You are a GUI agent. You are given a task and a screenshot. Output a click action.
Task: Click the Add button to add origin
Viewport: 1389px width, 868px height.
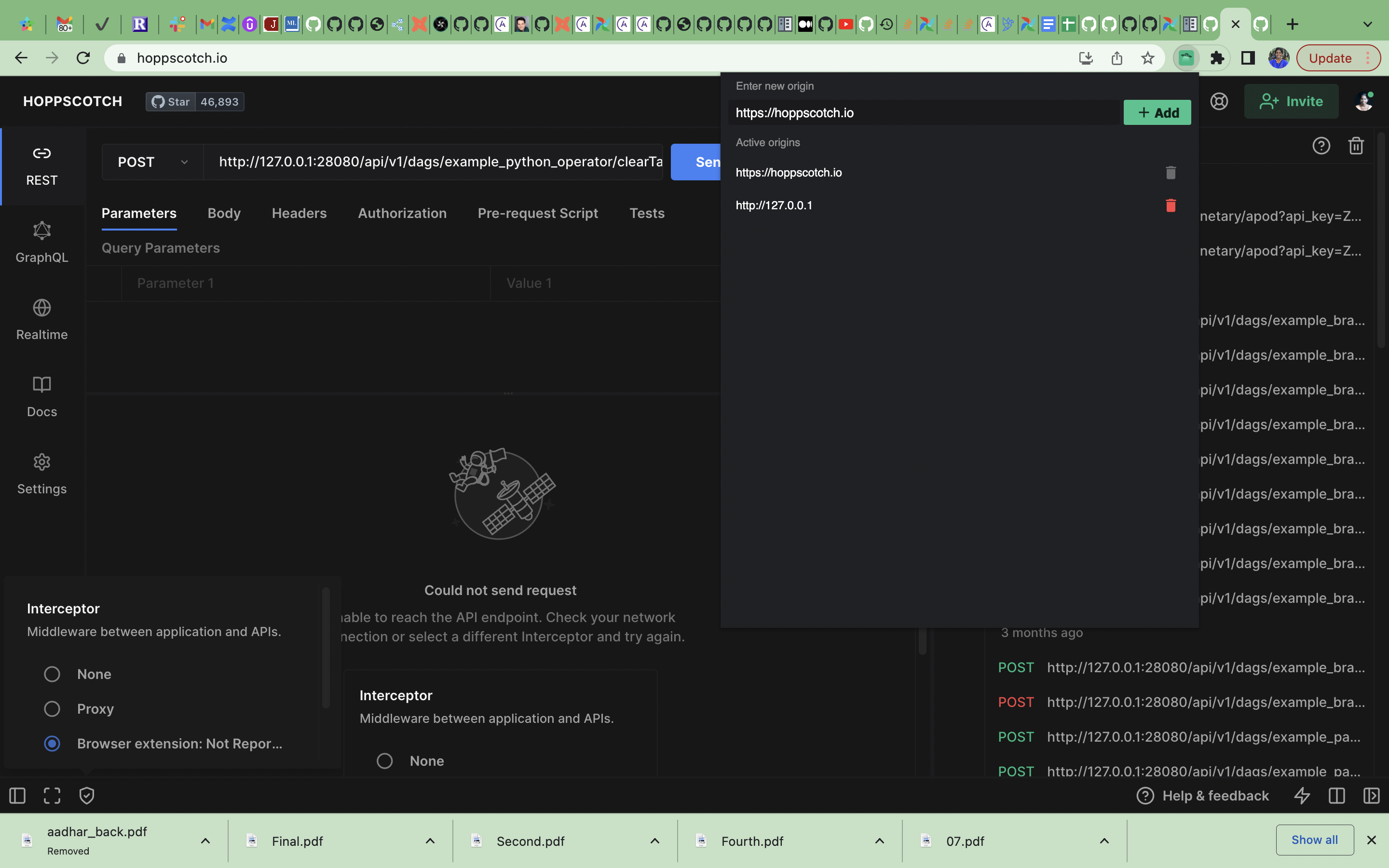(x=1157, y=112)
